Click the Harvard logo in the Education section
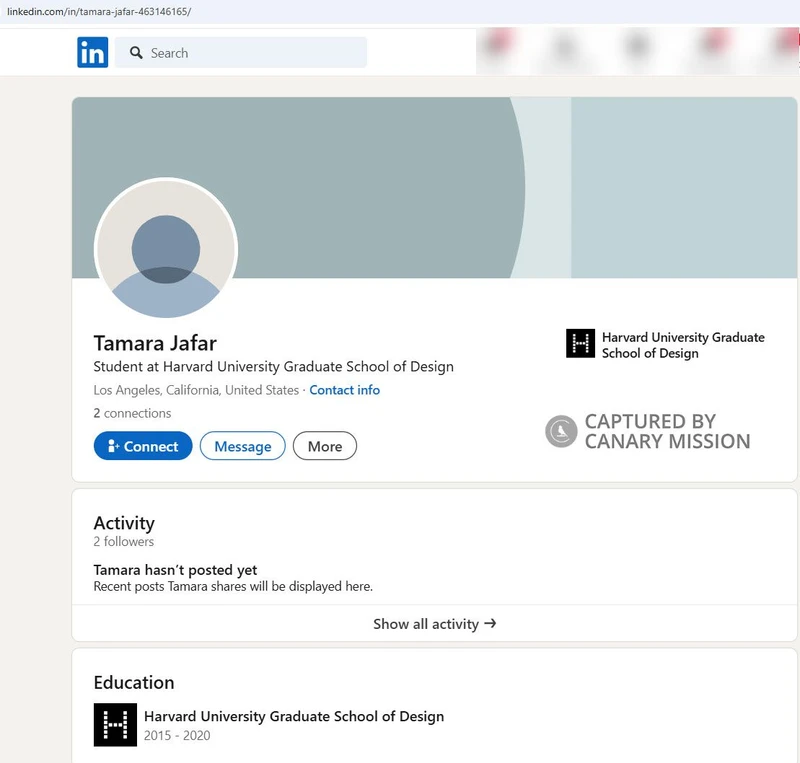 click(x=116, y=724)
